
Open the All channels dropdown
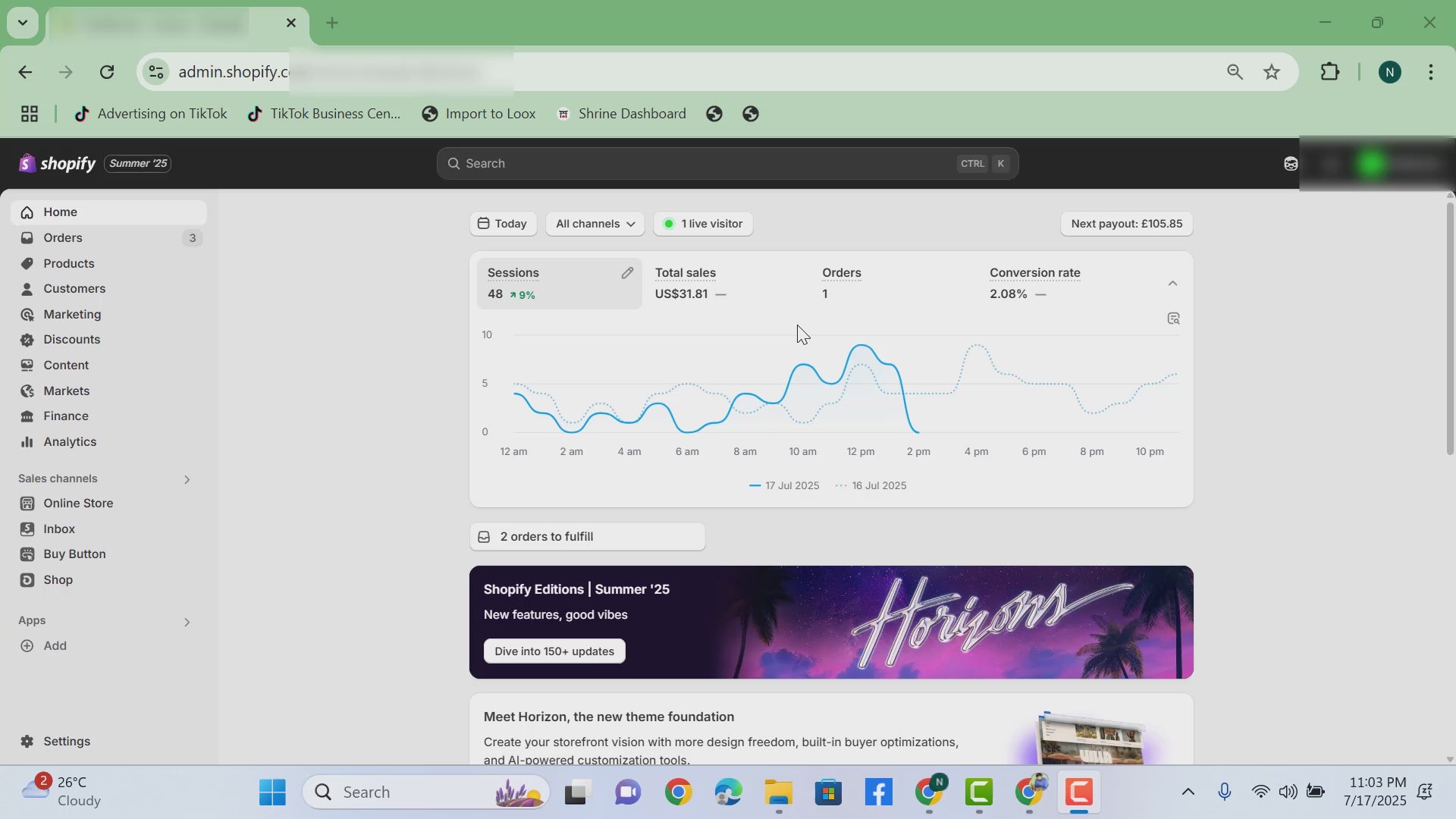click(595, 224)
